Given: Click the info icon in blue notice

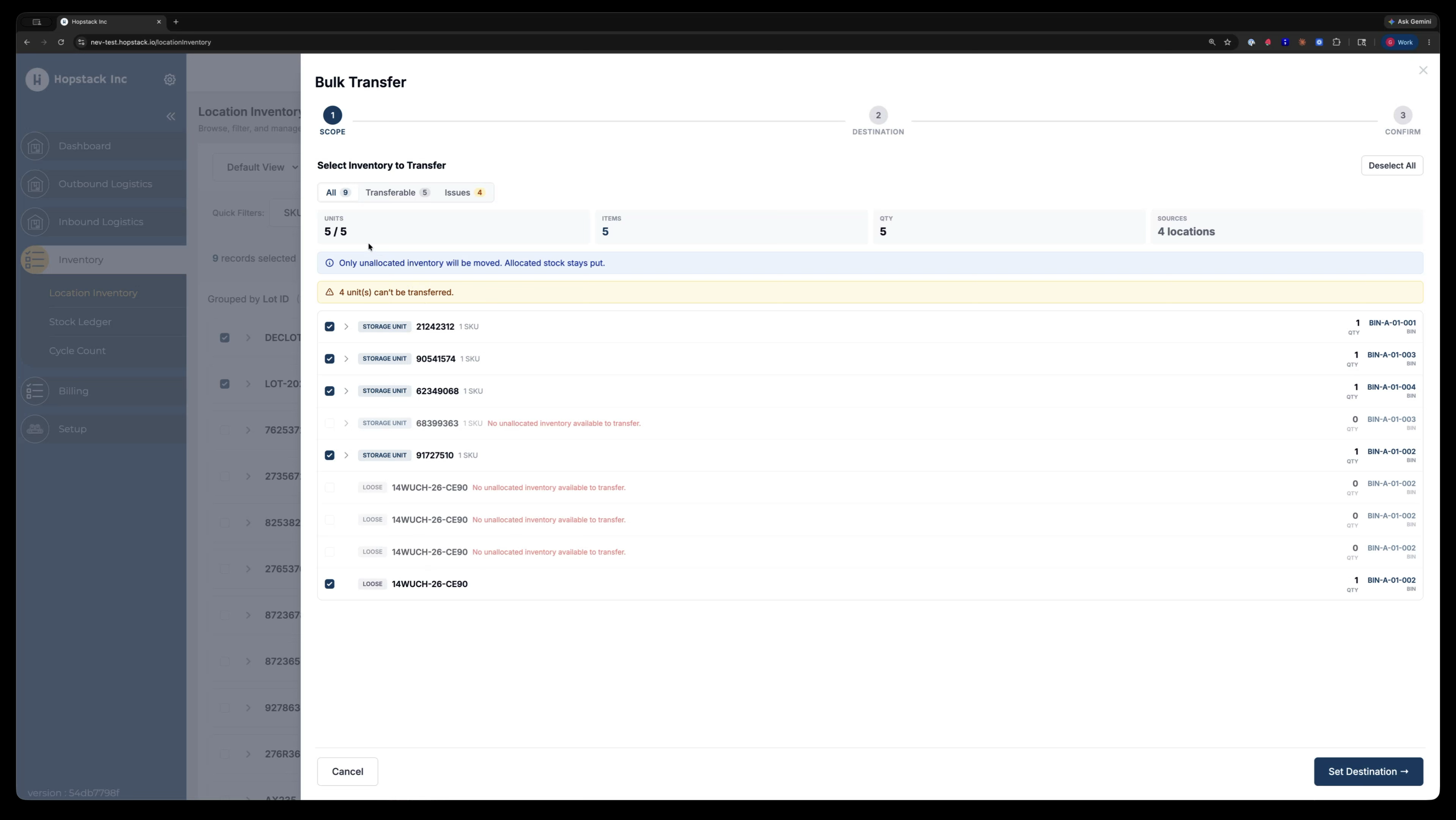Looking at the screenshot, I should click(x=329, y=263).
